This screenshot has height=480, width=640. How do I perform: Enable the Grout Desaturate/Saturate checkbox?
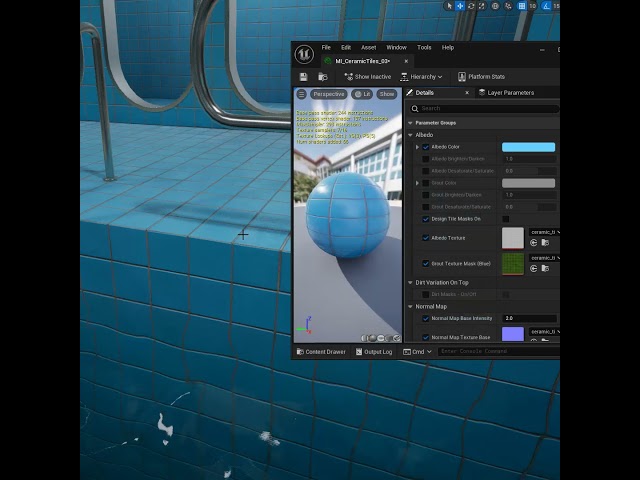click(x=426, y=207)
